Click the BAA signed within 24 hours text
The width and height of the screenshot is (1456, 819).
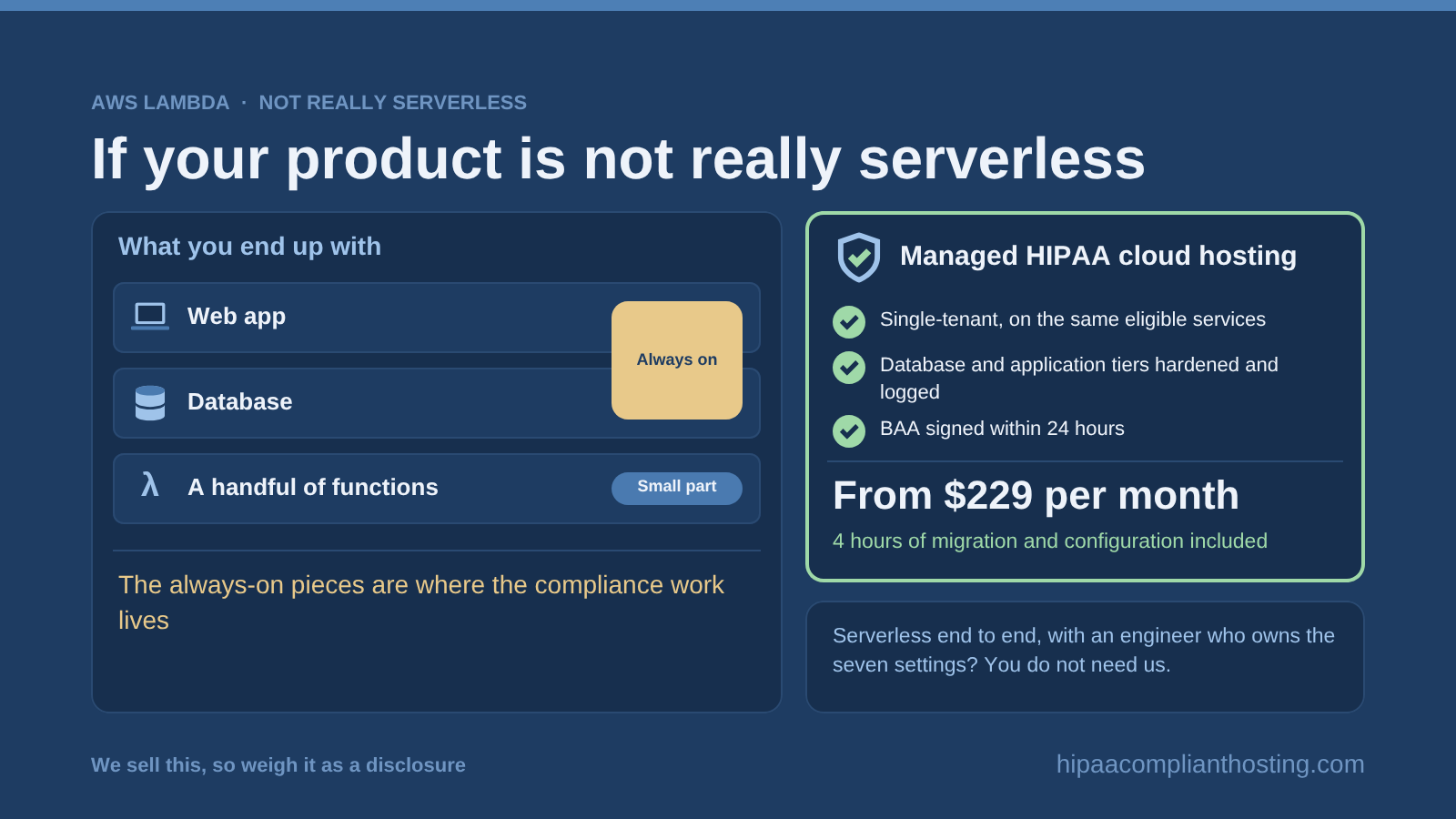(1002, 429)
